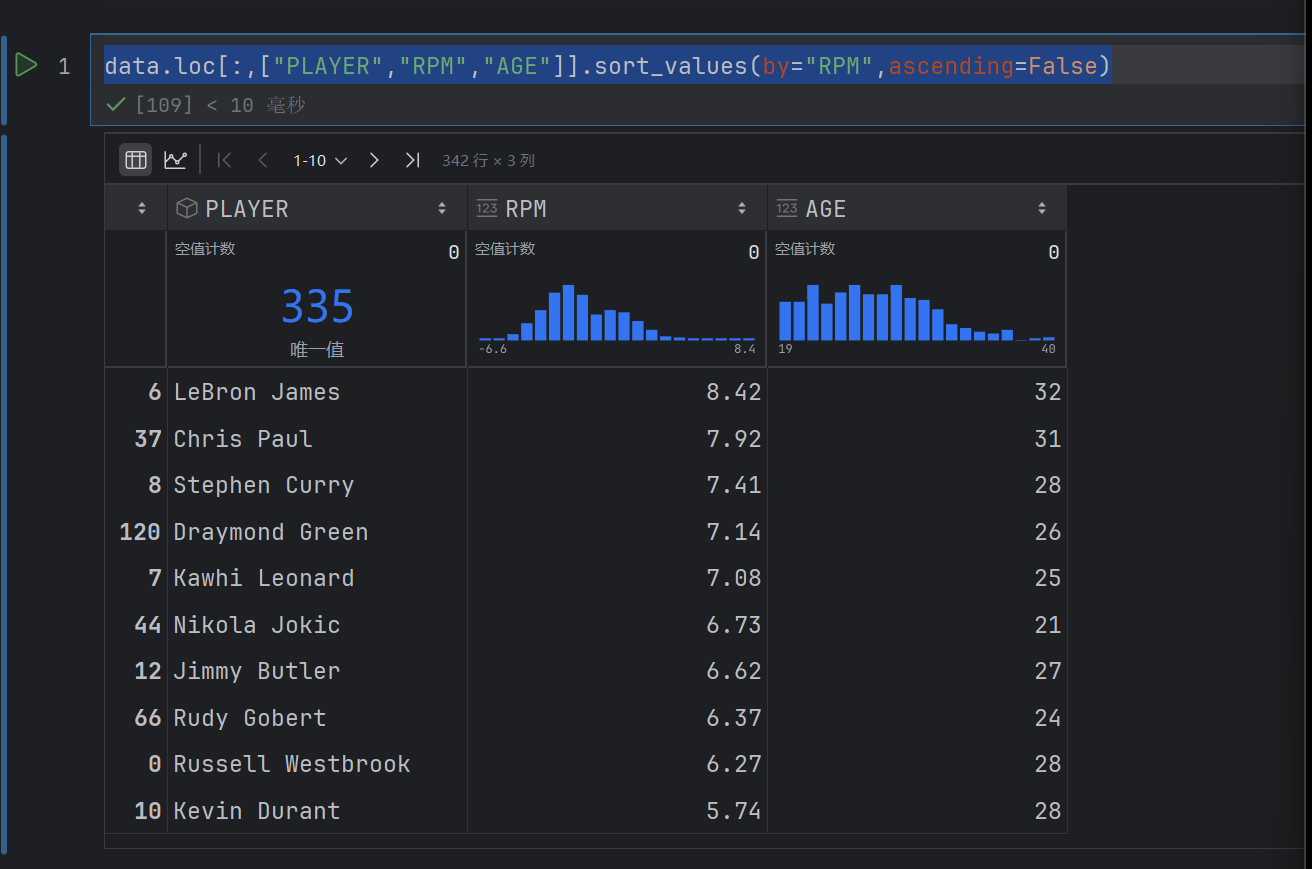
Task: Select the Kawhi Leonard cell
Action: click(x=316, y=578)
